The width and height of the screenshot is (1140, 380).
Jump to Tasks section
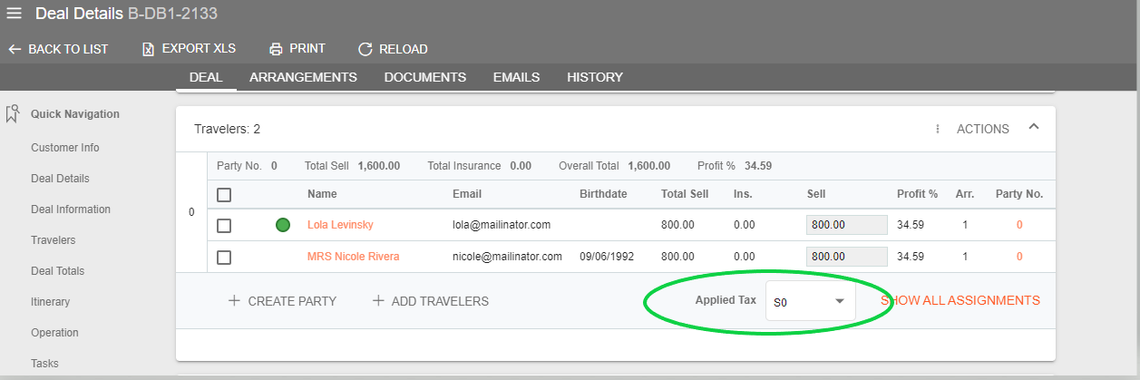click(x=45, y=363)
